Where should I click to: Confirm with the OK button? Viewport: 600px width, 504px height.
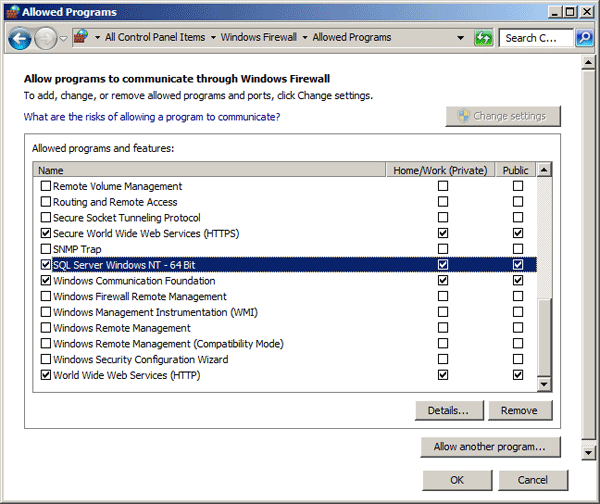pos(457,480)
